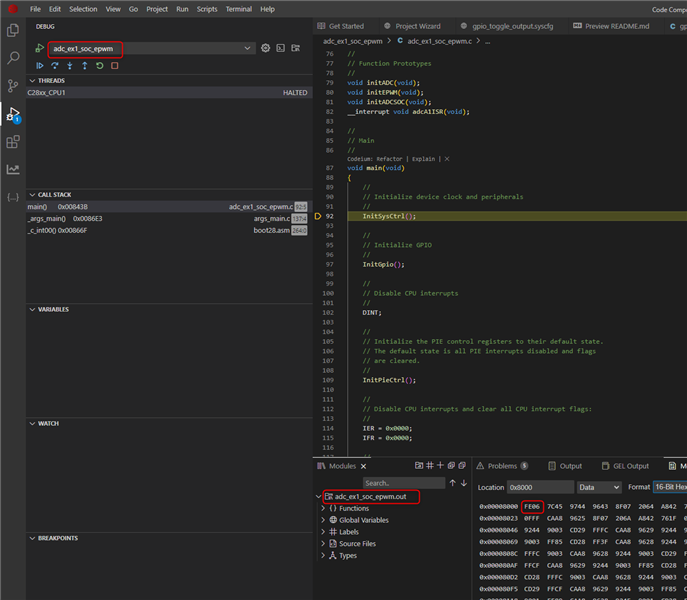Open the Scripts menu

point(207,9)
